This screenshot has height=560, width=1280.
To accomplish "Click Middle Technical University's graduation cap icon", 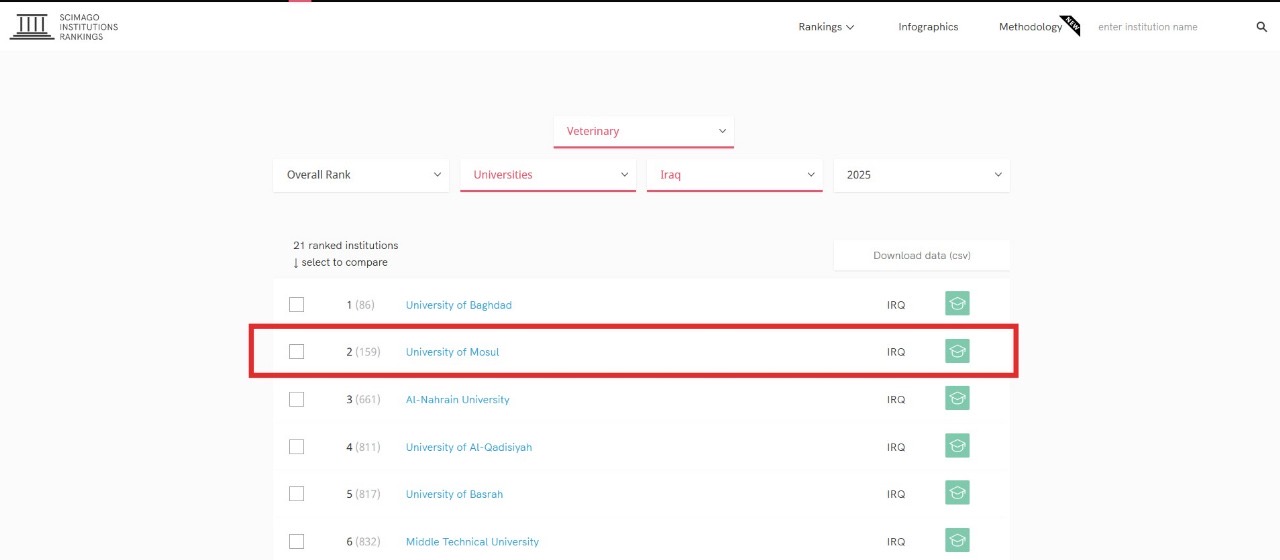I will pyautogui.click(x=957, y=541).
